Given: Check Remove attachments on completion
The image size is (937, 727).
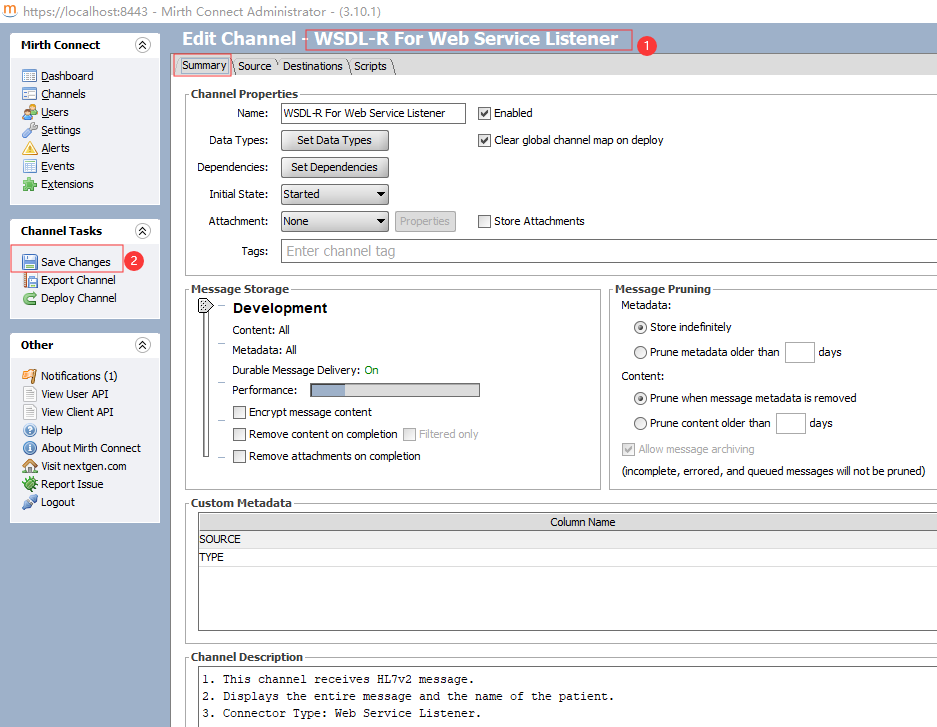Looking at the screenshot, I should point(239,456).
